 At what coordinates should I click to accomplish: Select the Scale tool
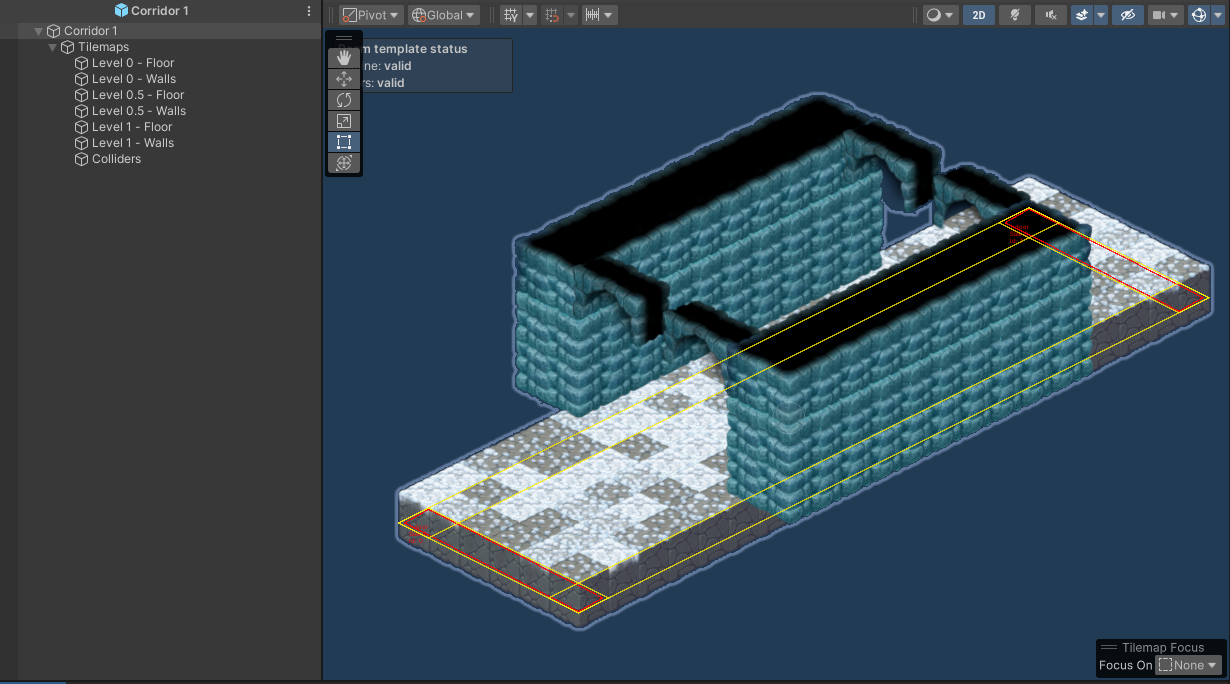[x=344, y=120]
